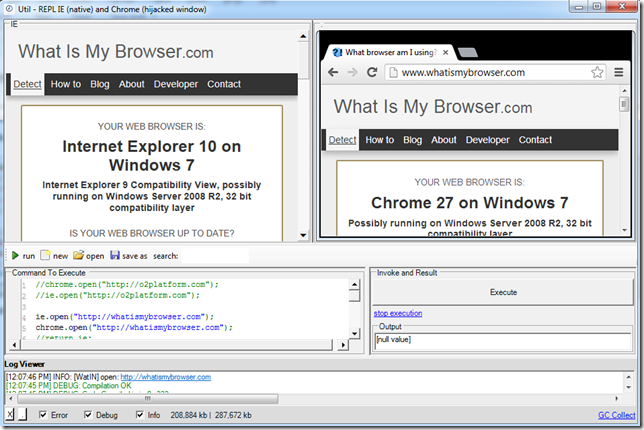Open the whatismybrowser.com link in Log Viewer

click(x=166, y=377)
